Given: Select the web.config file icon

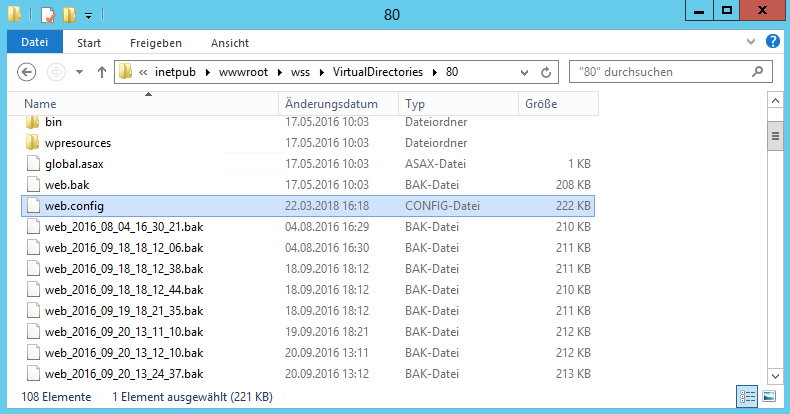Looking at the screenshot, I should click(x=33, y=205).
